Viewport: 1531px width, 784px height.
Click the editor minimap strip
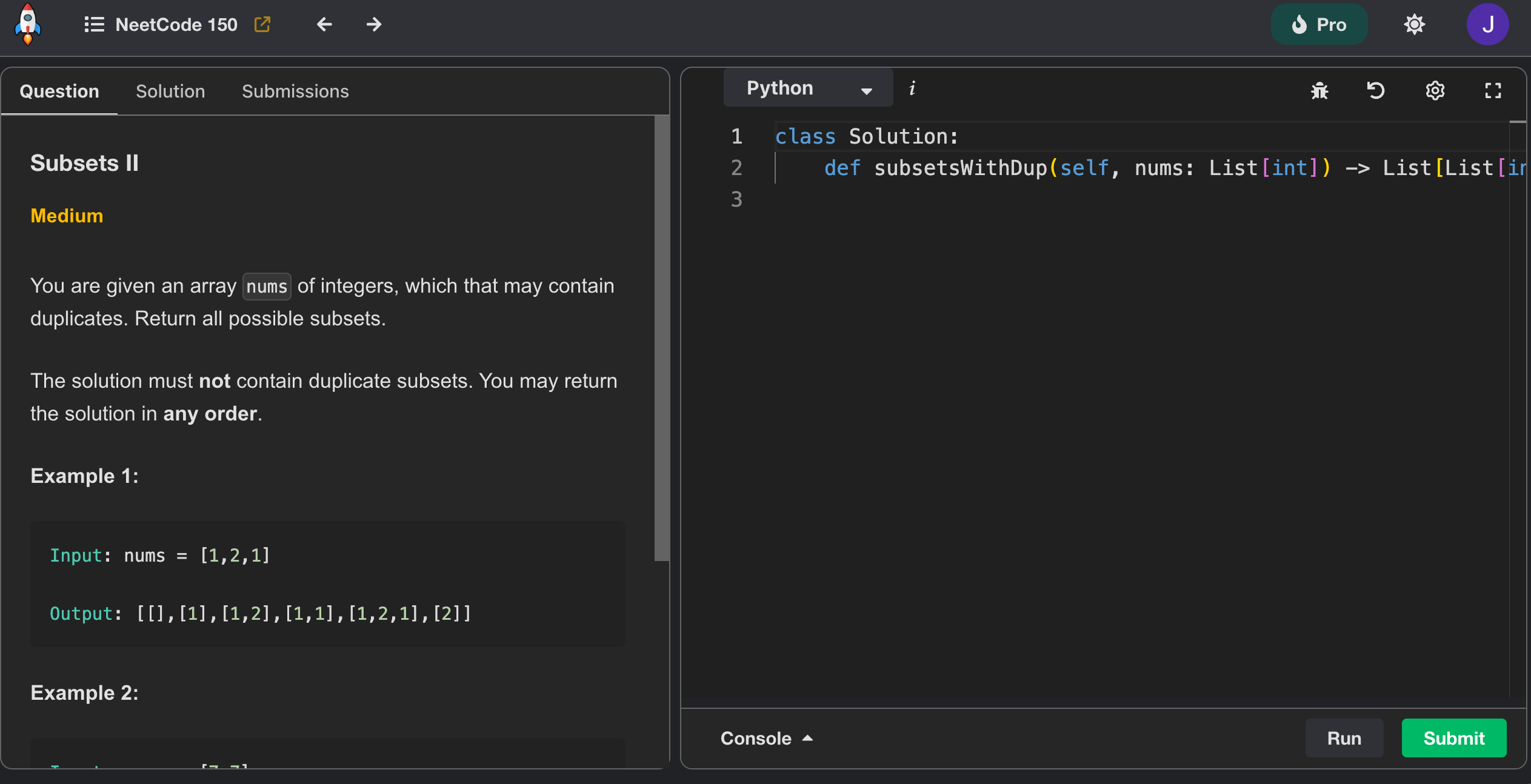coord(1518,409)
